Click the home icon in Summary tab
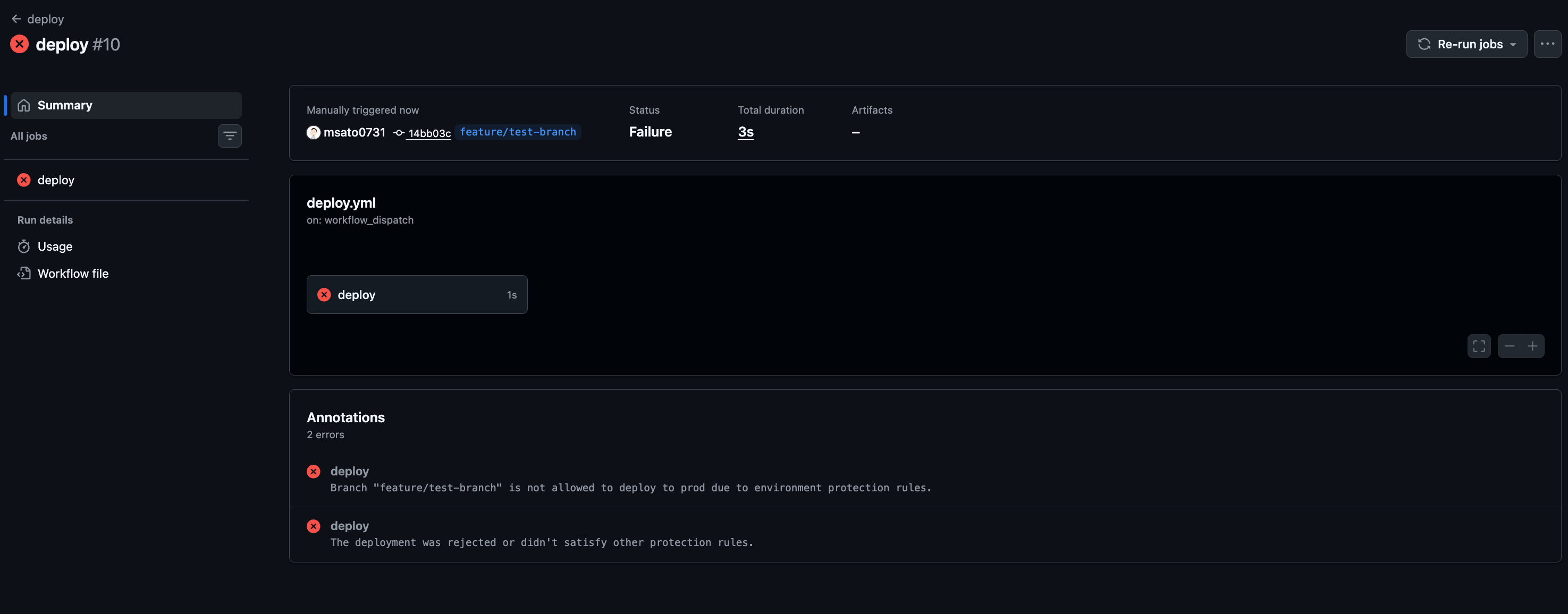Screen dimensions: 1568x614 24,105
